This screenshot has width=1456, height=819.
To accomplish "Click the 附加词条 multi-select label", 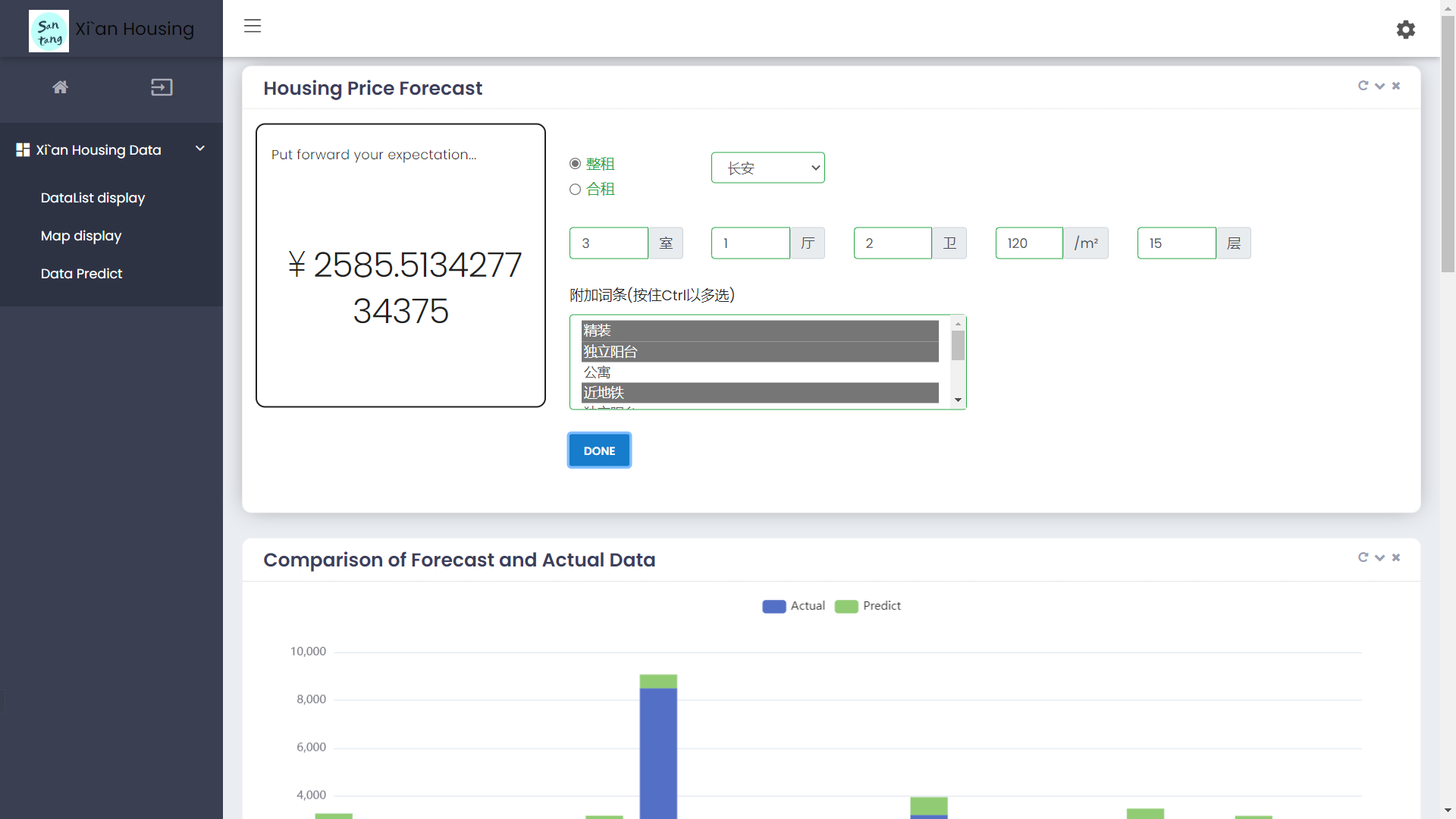I will click(x=652, y=295).
